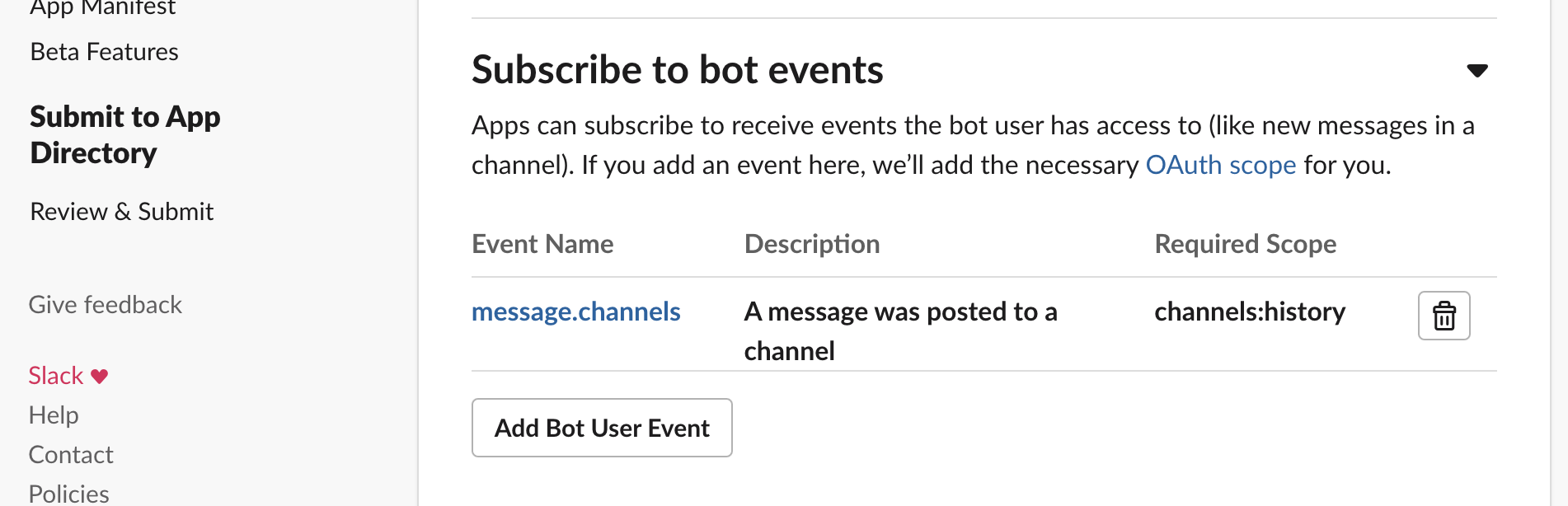Image resolution: width=1568 pixels, height=506 pixels.
Task: Click the Subscribe to bot events heading
Action: 677,69
